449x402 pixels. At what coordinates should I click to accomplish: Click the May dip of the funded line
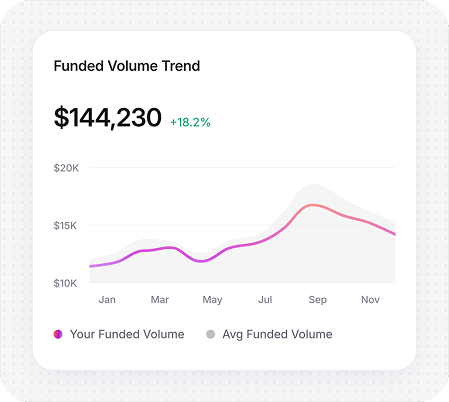click(x=201, y=261)
